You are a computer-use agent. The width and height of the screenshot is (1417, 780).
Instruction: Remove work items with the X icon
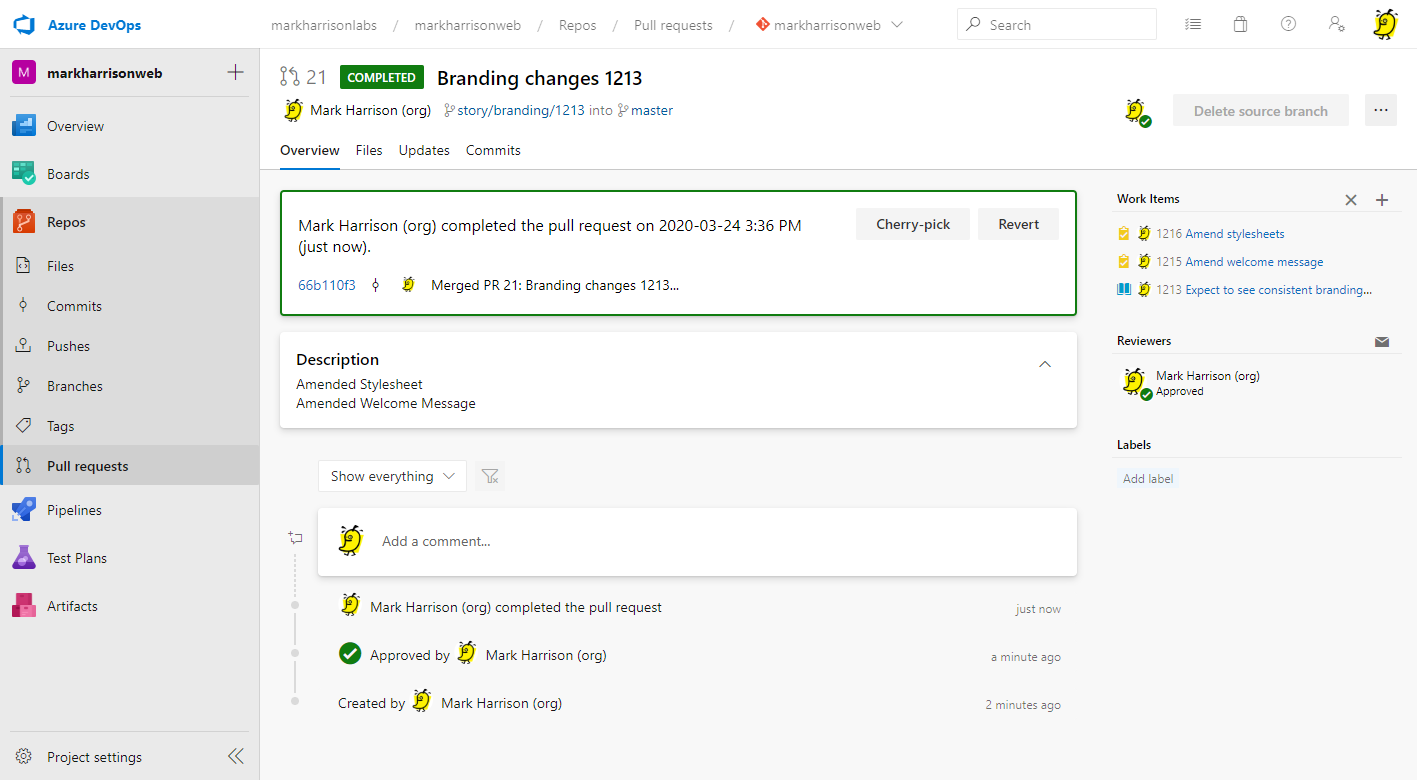[x=1351, y=200]
